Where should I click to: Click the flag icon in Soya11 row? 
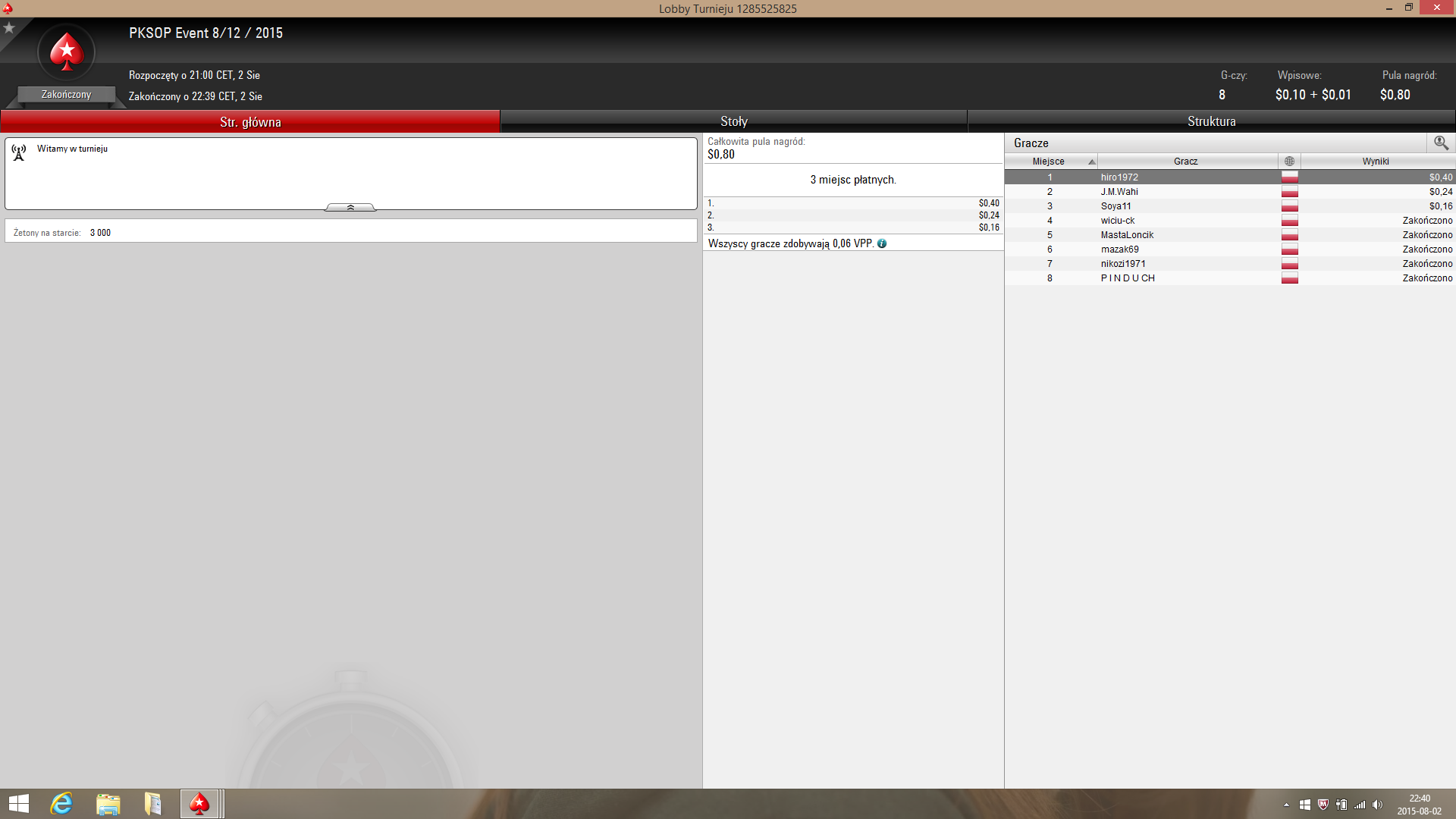(x=1289, y=206)
